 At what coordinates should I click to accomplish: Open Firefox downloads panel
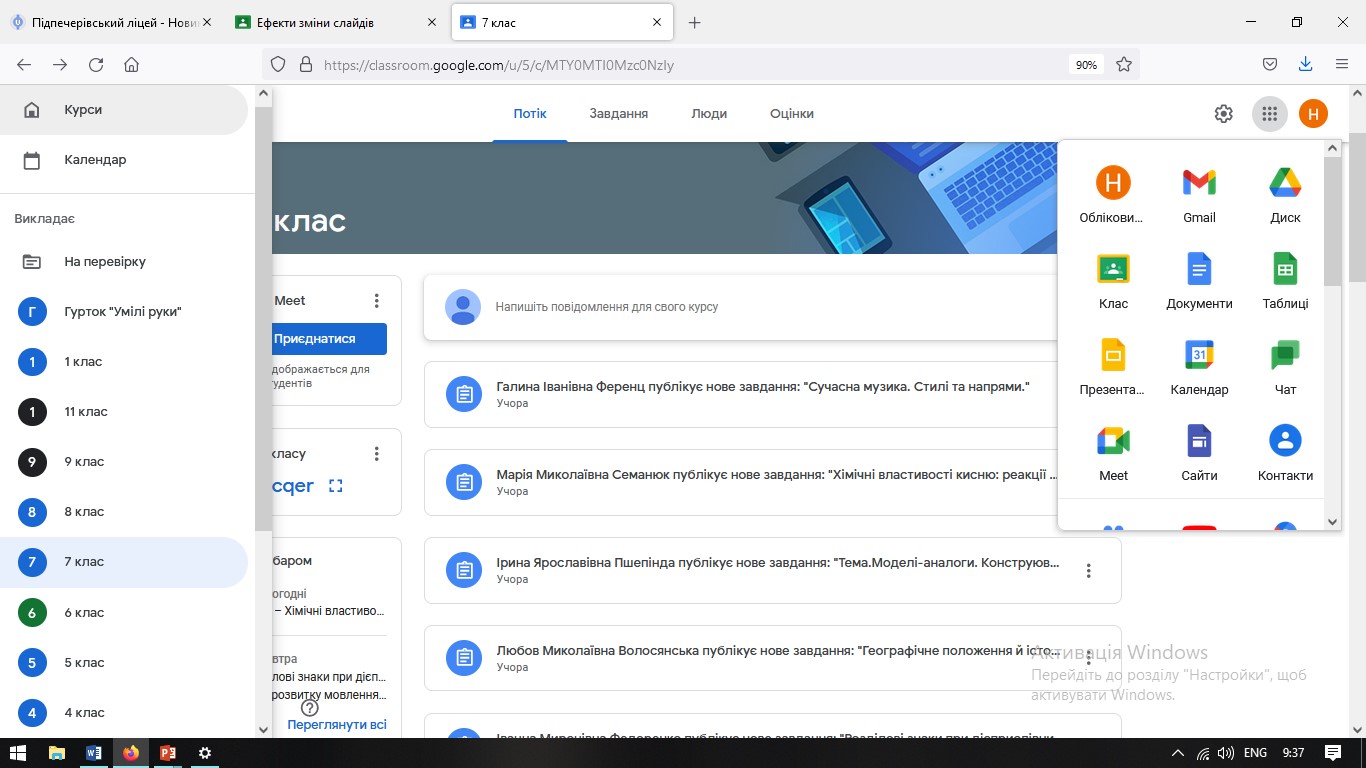1305,64
